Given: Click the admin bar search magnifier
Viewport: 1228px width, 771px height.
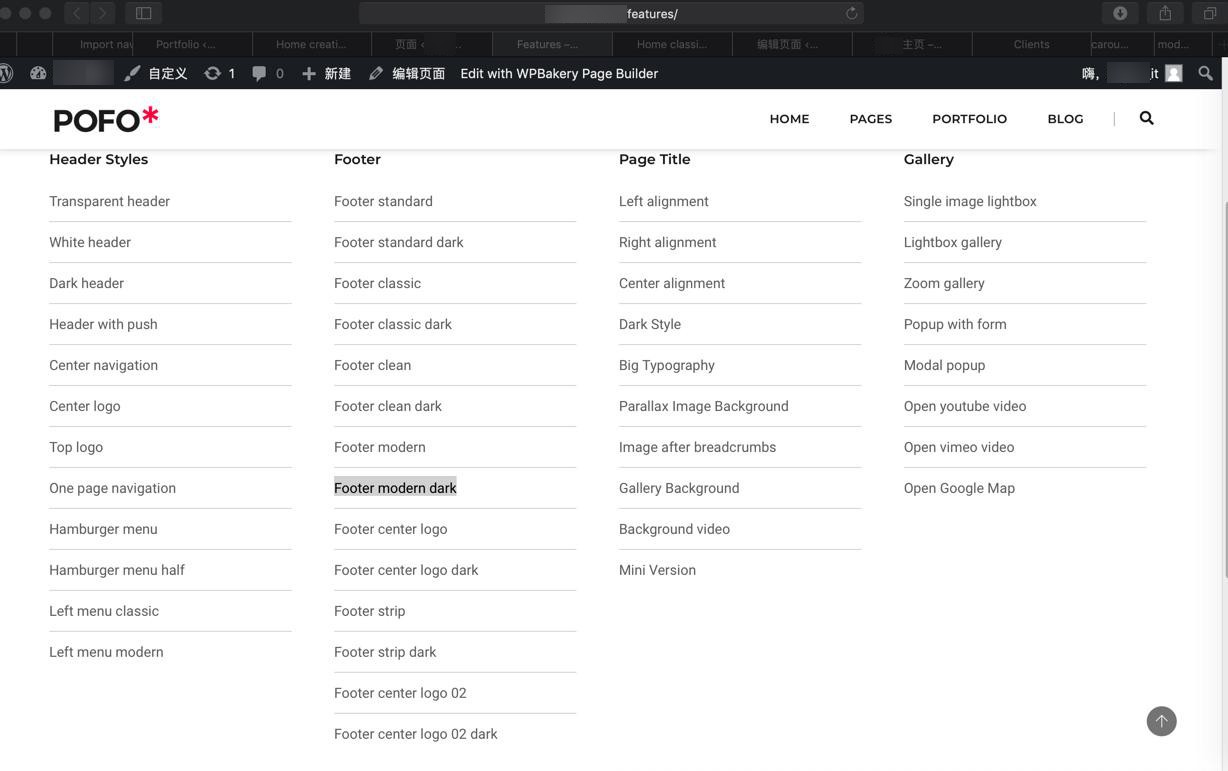Looking at the screenshot, I should tap(1205, 73).
